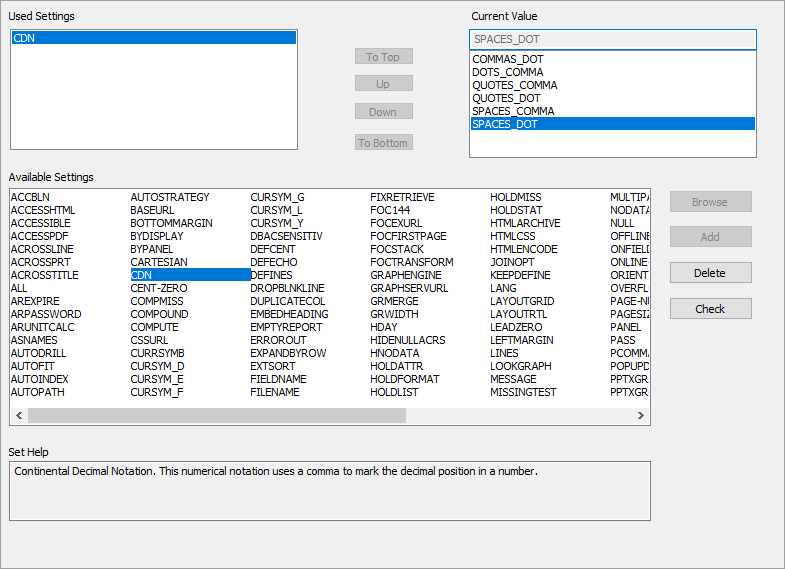Click the Down button
This screenshot has height=569, width=785.
coord(383,112)
